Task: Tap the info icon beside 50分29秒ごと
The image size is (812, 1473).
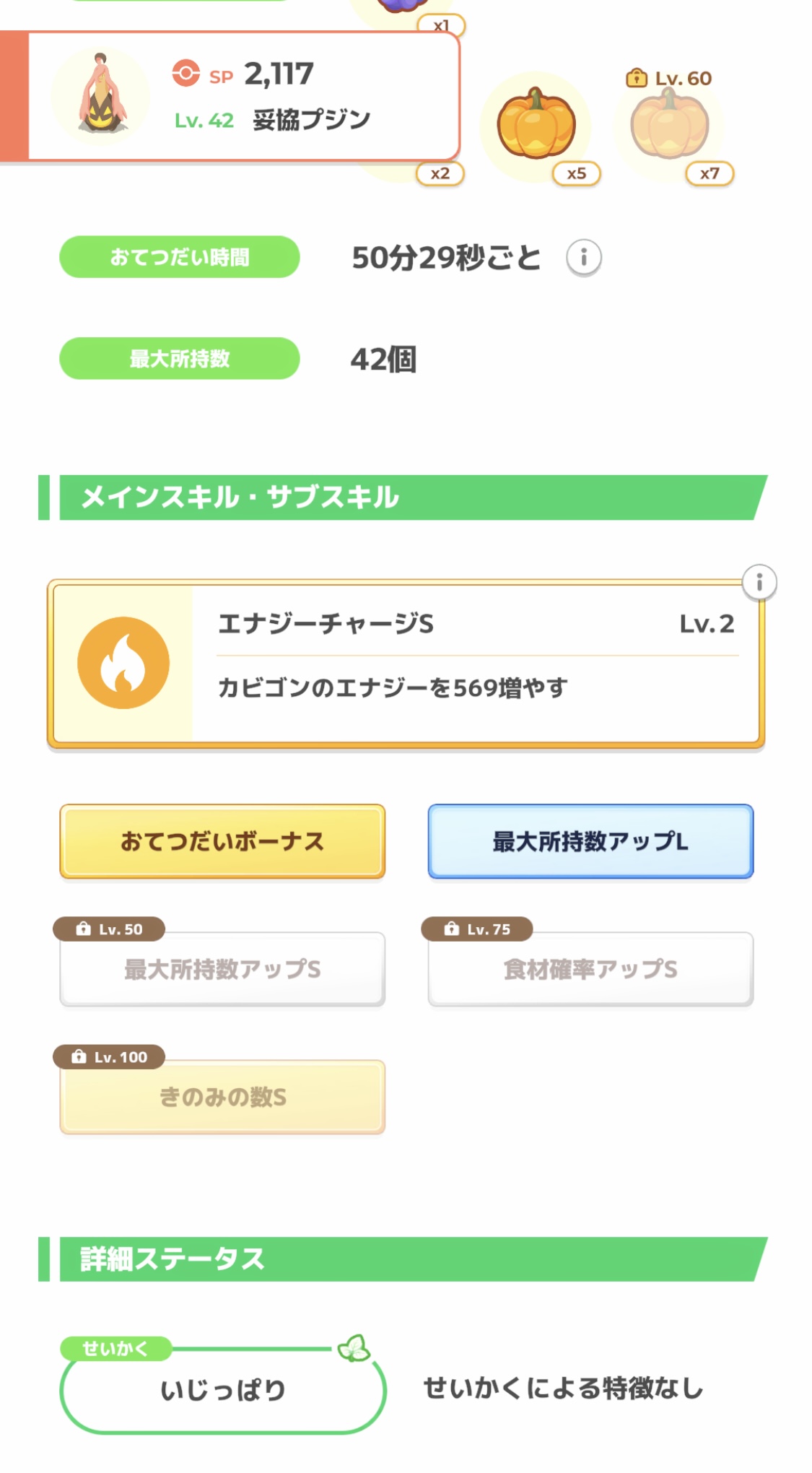Action: point(583,257)
